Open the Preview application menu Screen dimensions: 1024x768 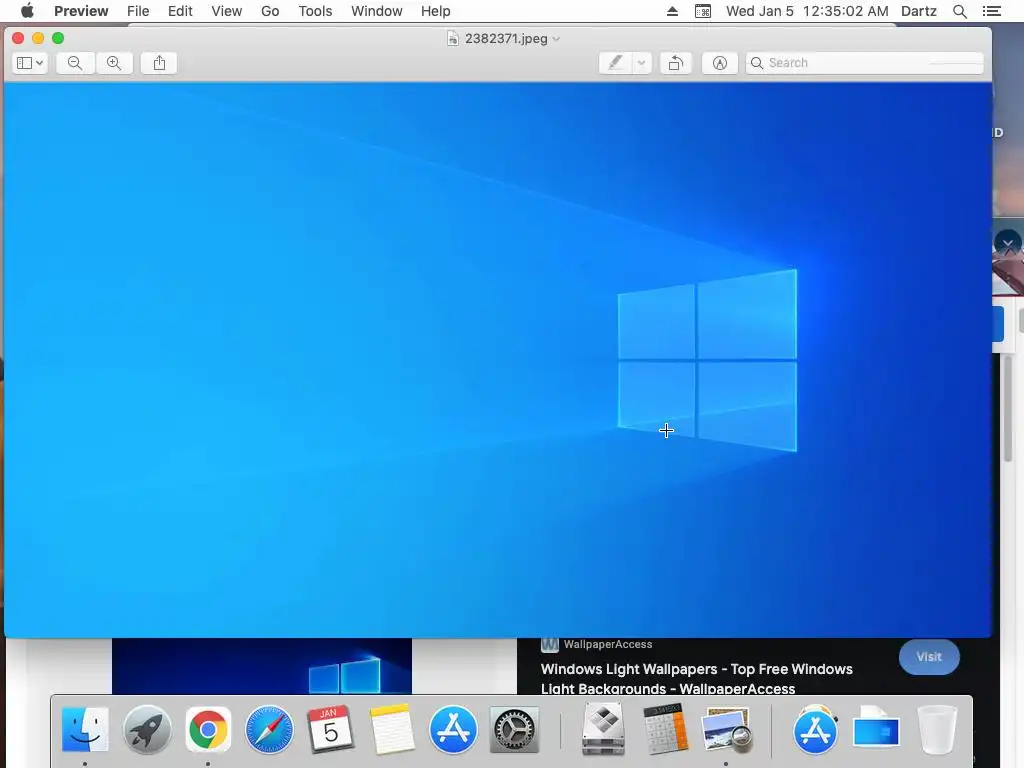81,11
